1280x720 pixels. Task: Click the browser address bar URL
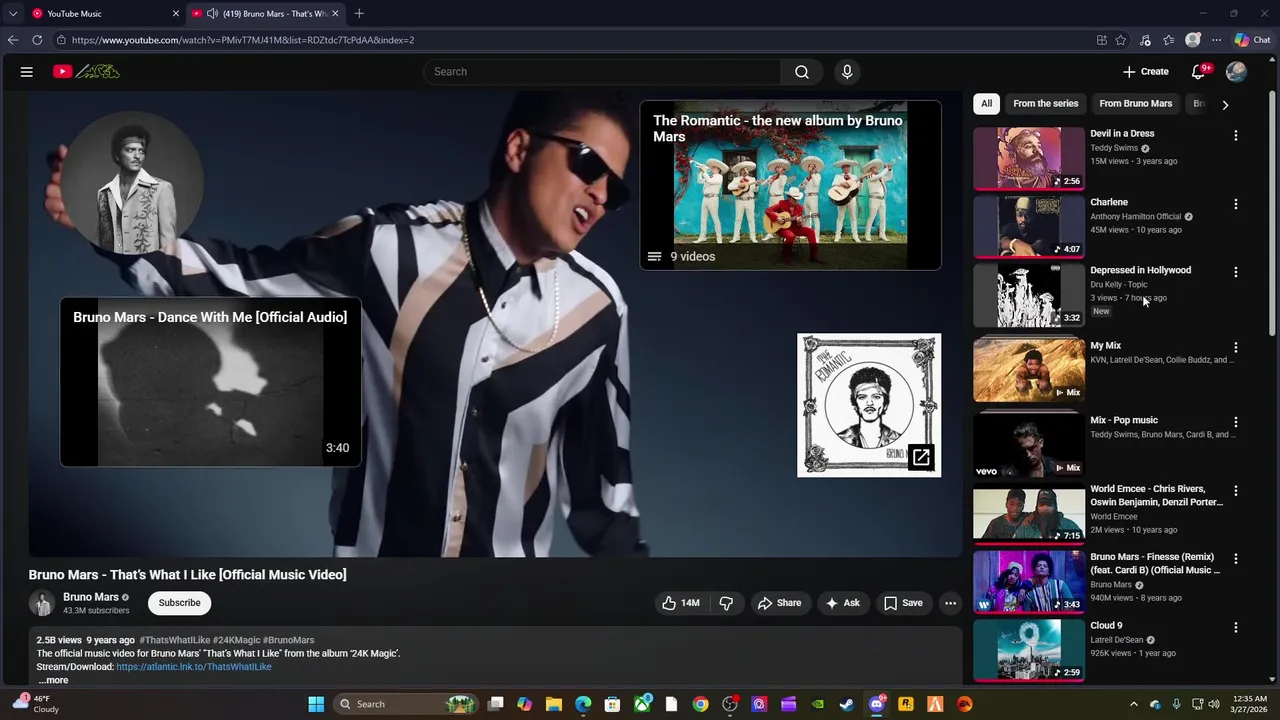coord(243,40)
